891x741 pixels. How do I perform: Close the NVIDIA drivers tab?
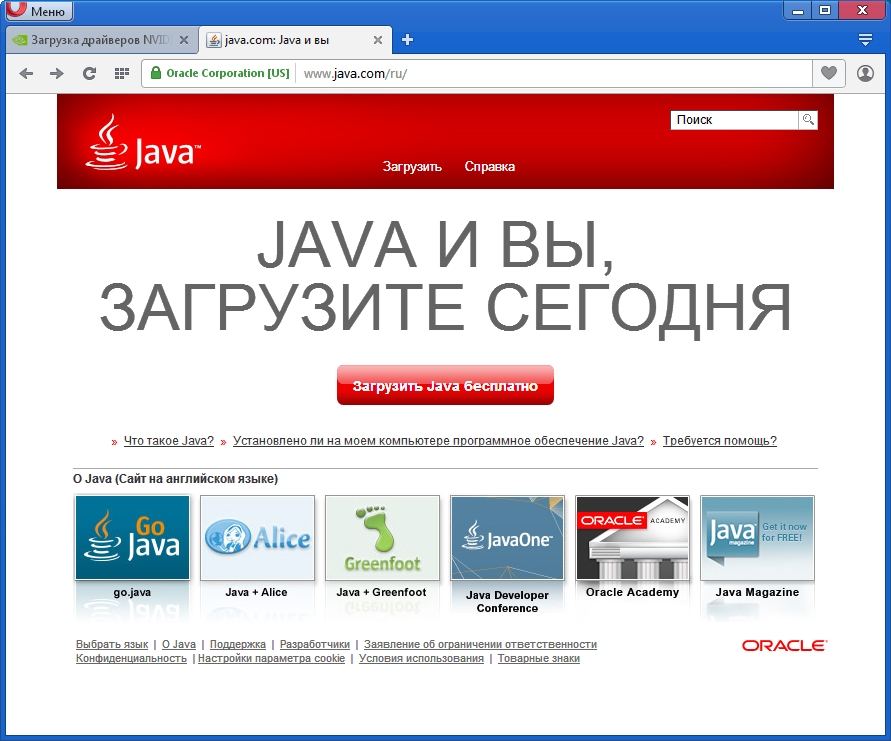[184, 40]
